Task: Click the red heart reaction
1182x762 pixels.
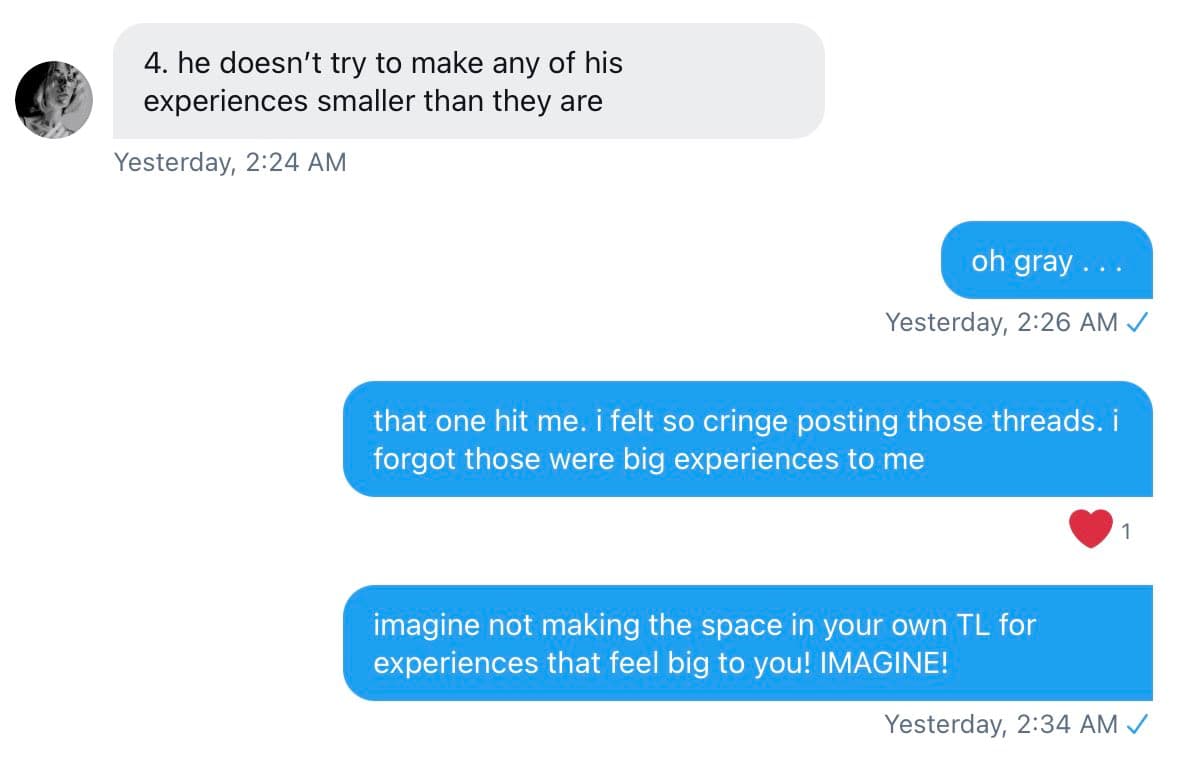Action: 1090,529
